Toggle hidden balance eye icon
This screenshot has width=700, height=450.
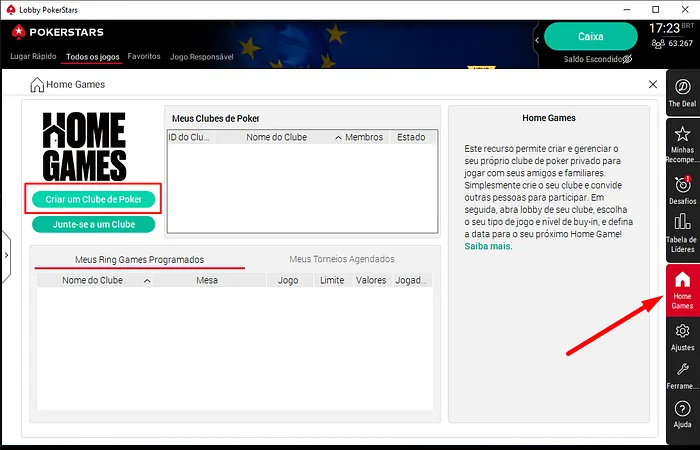627,59
